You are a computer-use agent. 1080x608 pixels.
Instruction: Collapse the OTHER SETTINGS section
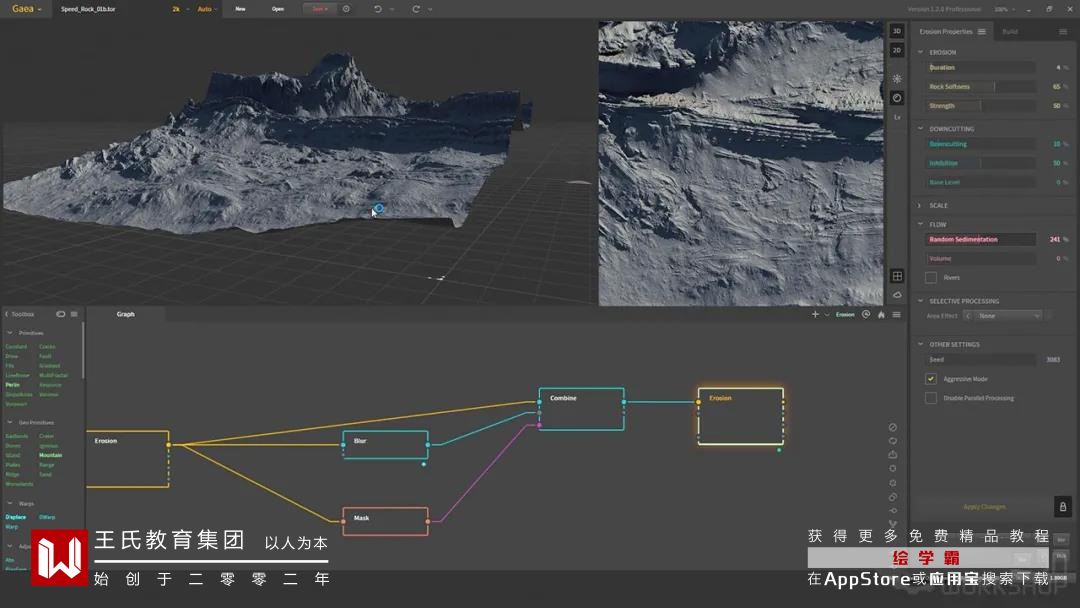[x=920, y=344]
